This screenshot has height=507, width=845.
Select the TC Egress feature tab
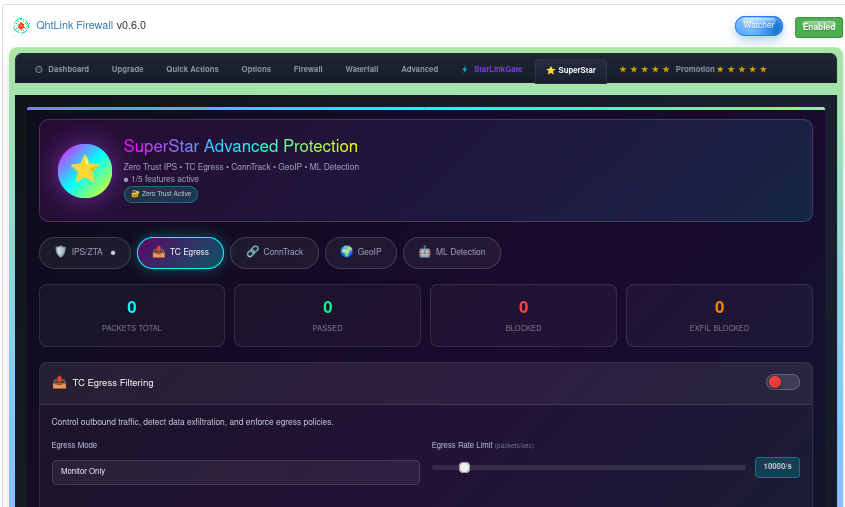(x=181, y=253)
